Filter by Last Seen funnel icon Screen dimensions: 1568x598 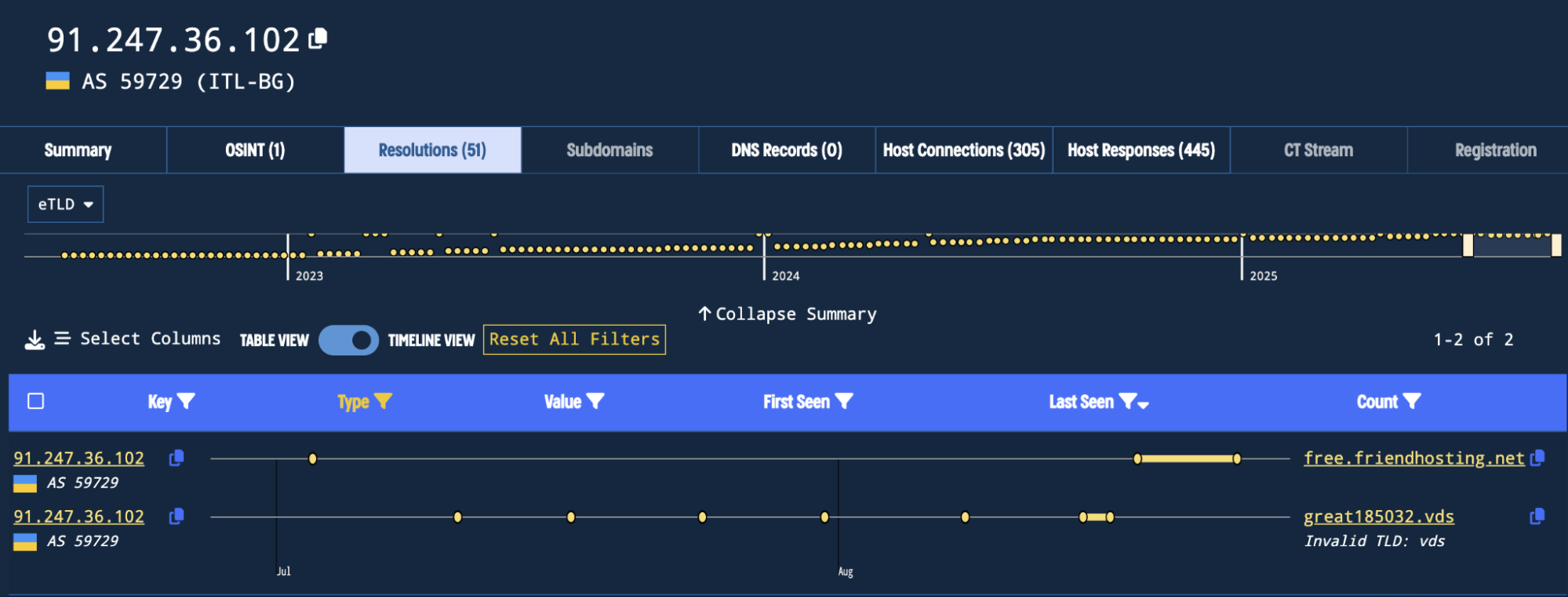[1127, 401]
